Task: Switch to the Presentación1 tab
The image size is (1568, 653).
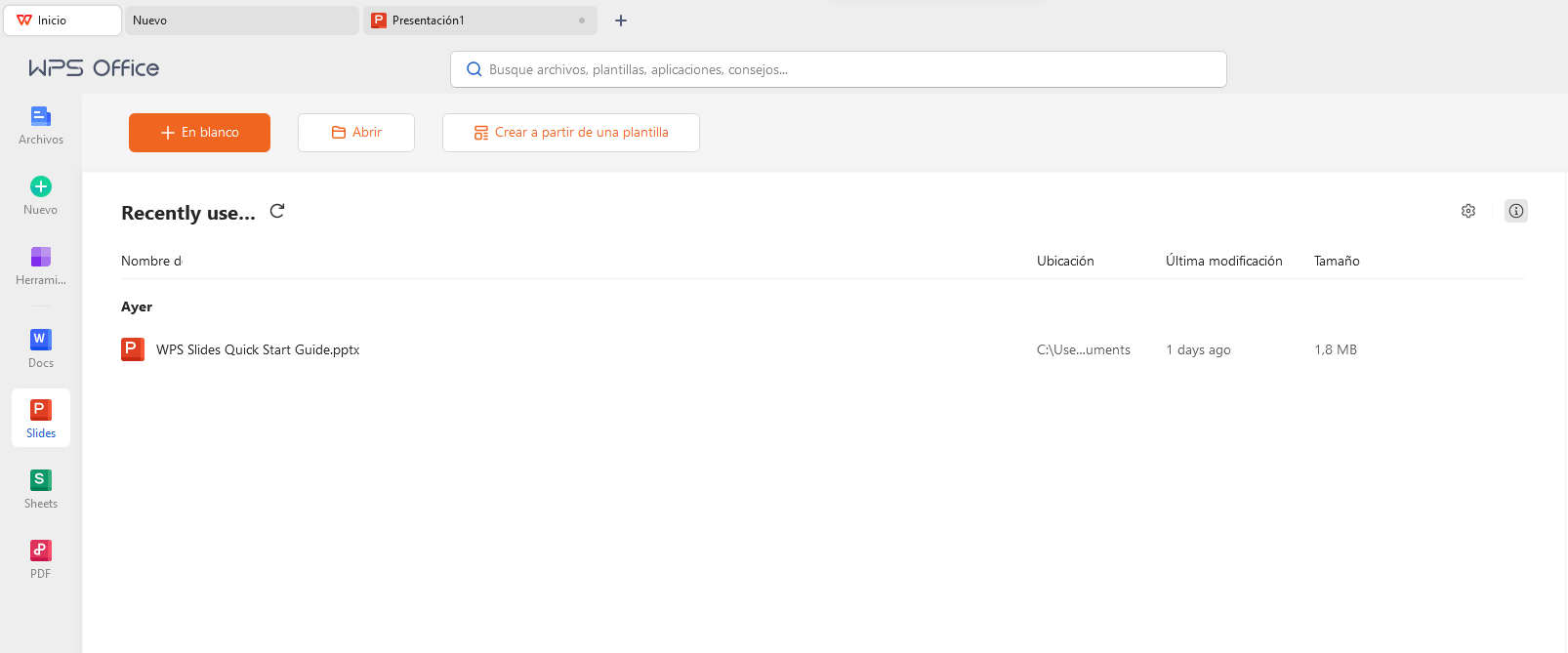Action: click(x=480, y=20)
